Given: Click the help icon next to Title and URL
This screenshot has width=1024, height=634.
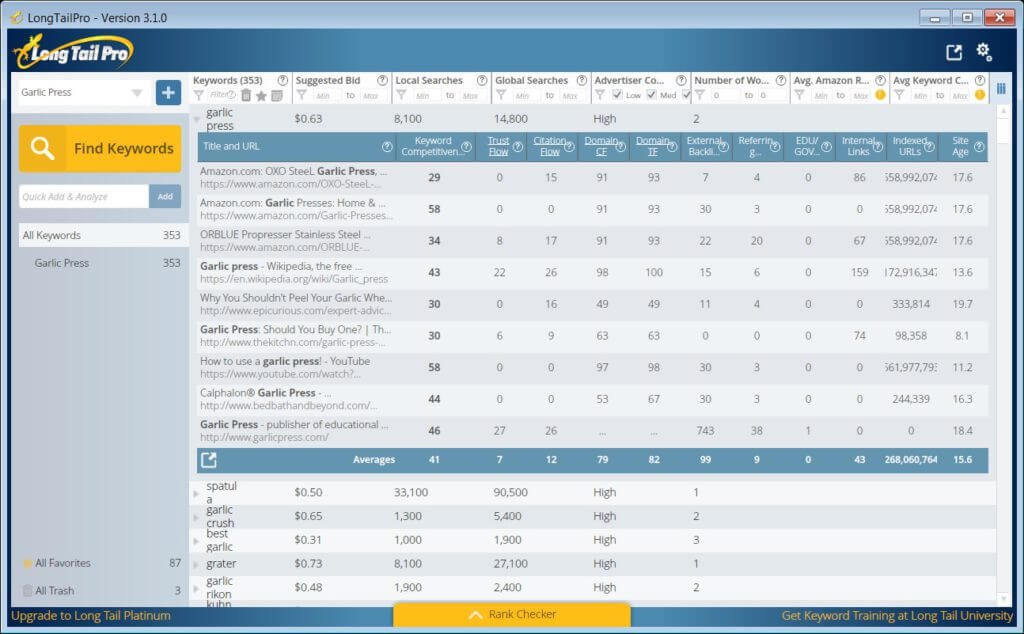Looking at the screenshot, I should (x=387, y=146).
